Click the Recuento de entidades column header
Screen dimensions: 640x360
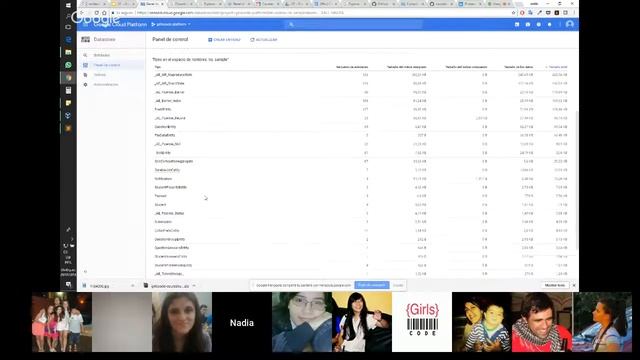point(352,67)
